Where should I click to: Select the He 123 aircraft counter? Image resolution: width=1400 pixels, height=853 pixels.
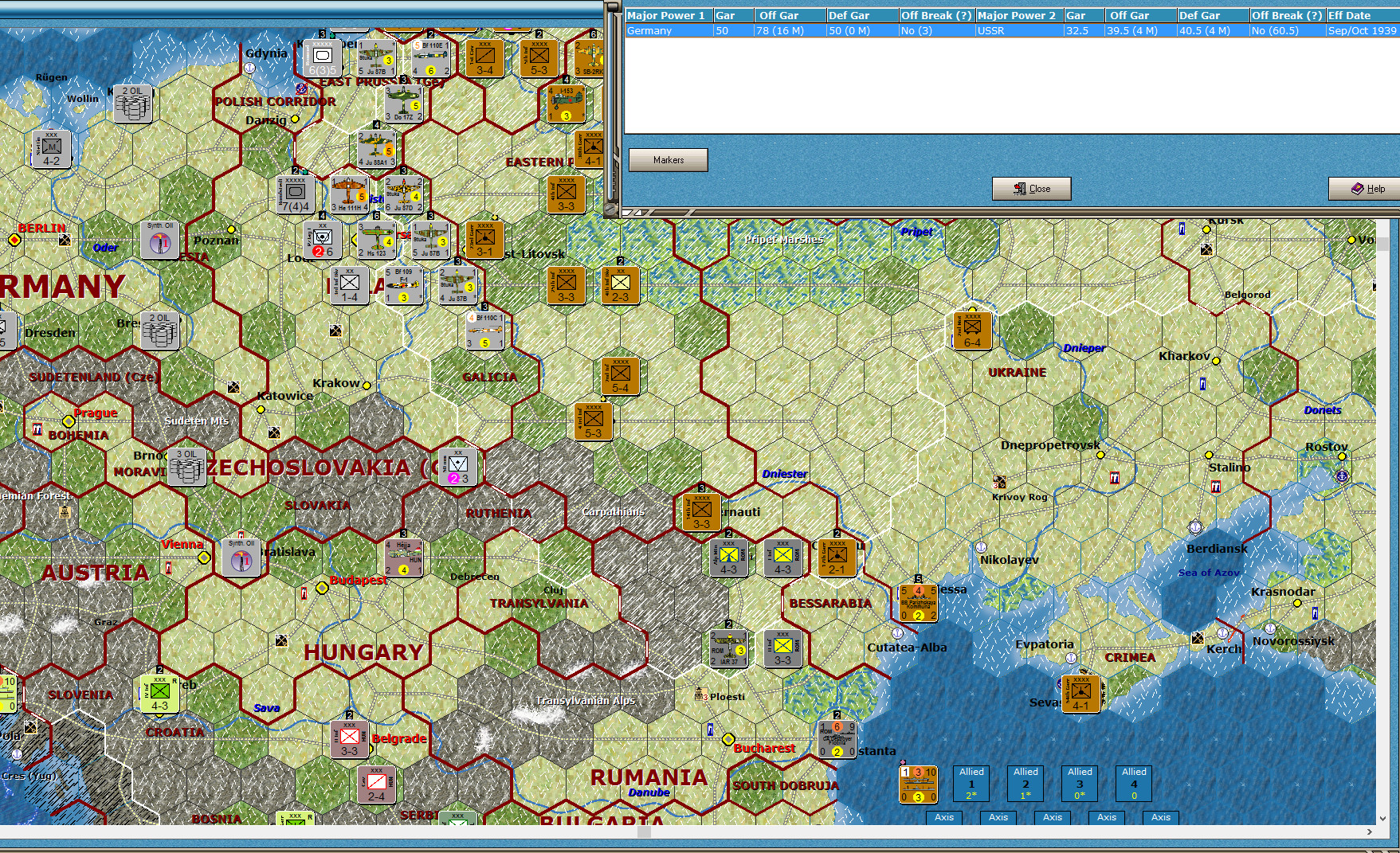coord(376,240)
